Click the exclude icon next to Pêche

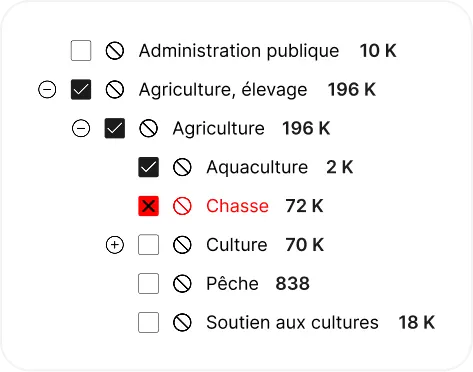(x=182, y=284)
